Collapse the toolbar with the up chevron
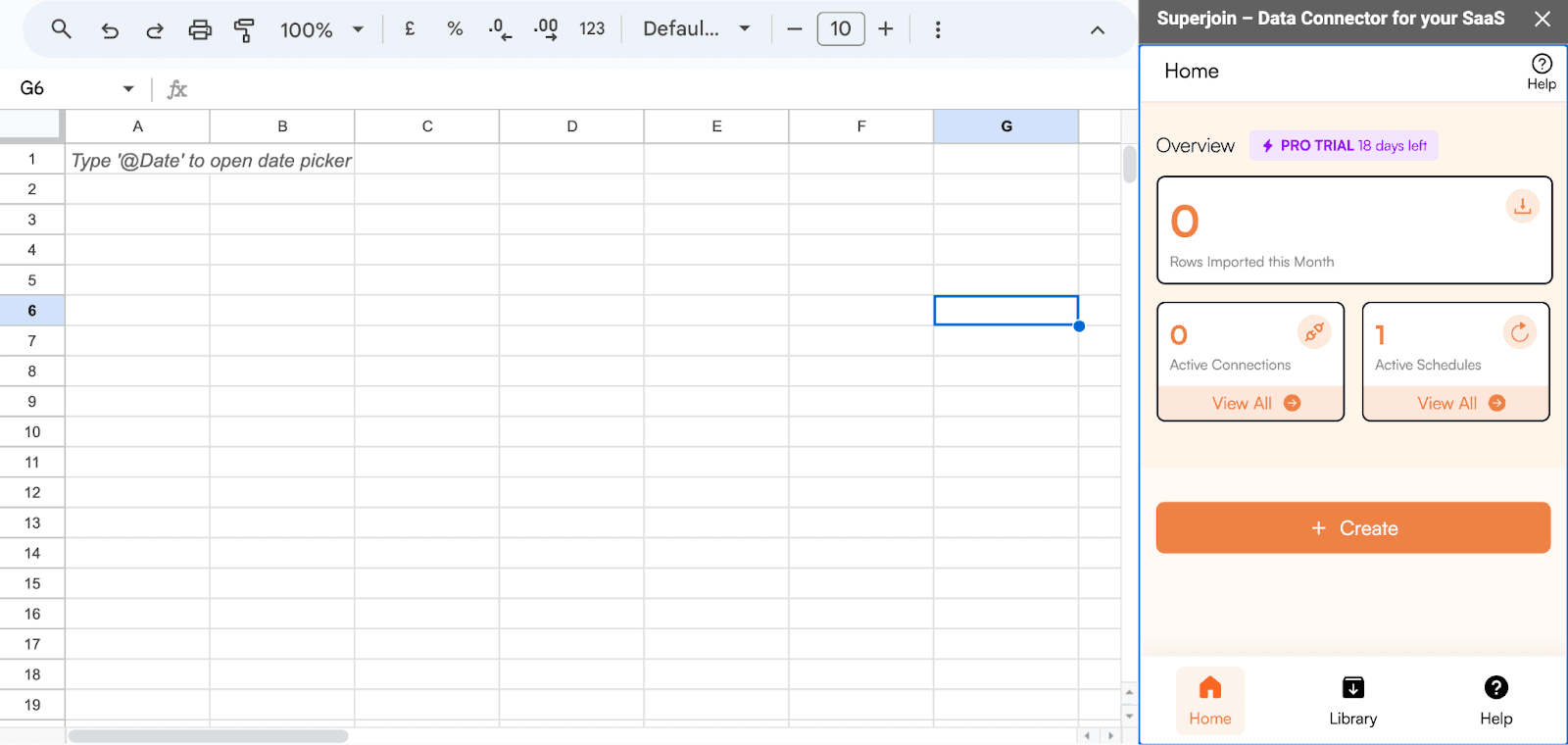 coord(1098,30)
